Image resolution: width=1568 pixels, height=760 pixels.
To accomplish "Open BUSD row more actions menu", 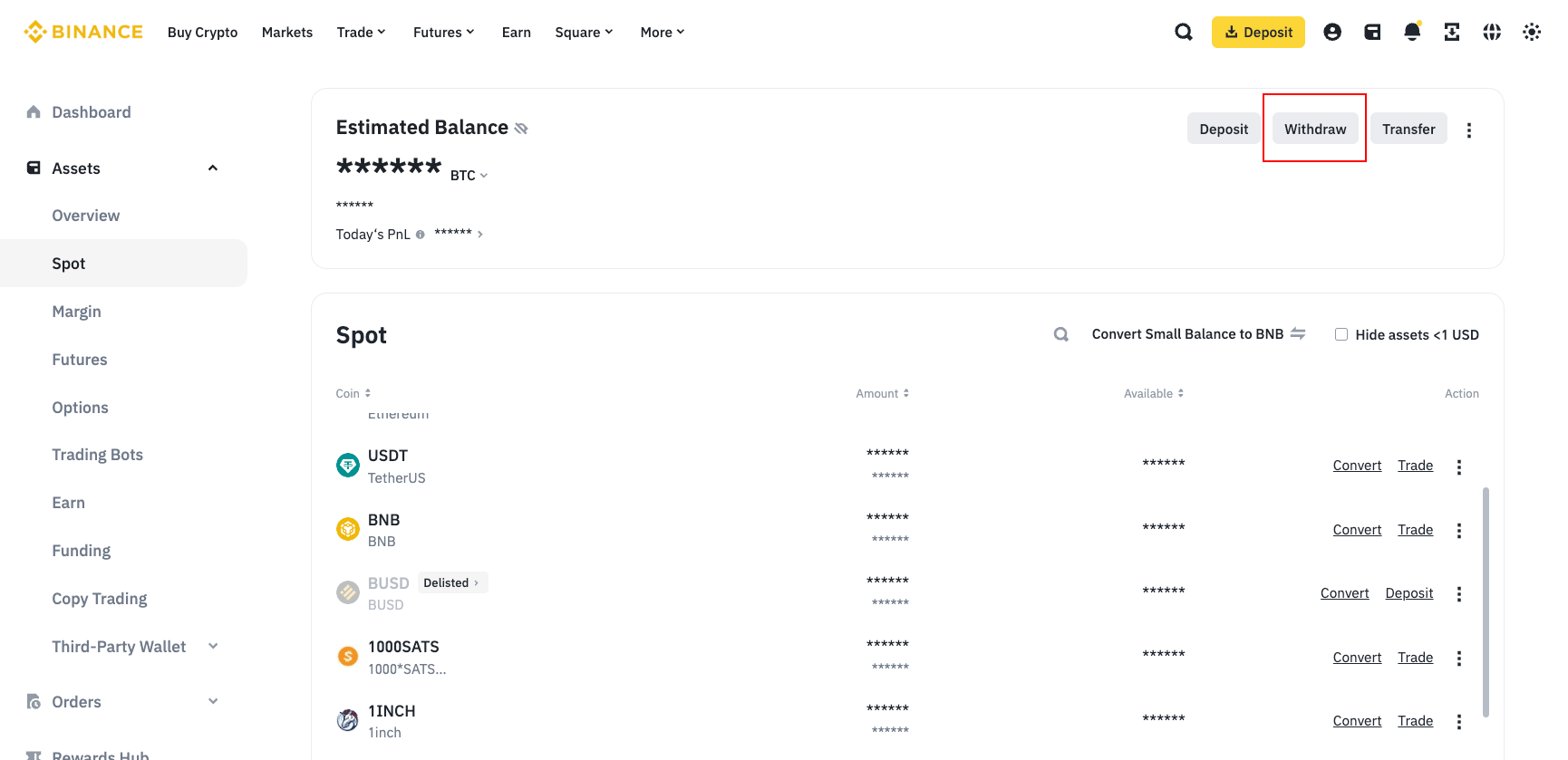I will pos(1459,594).
